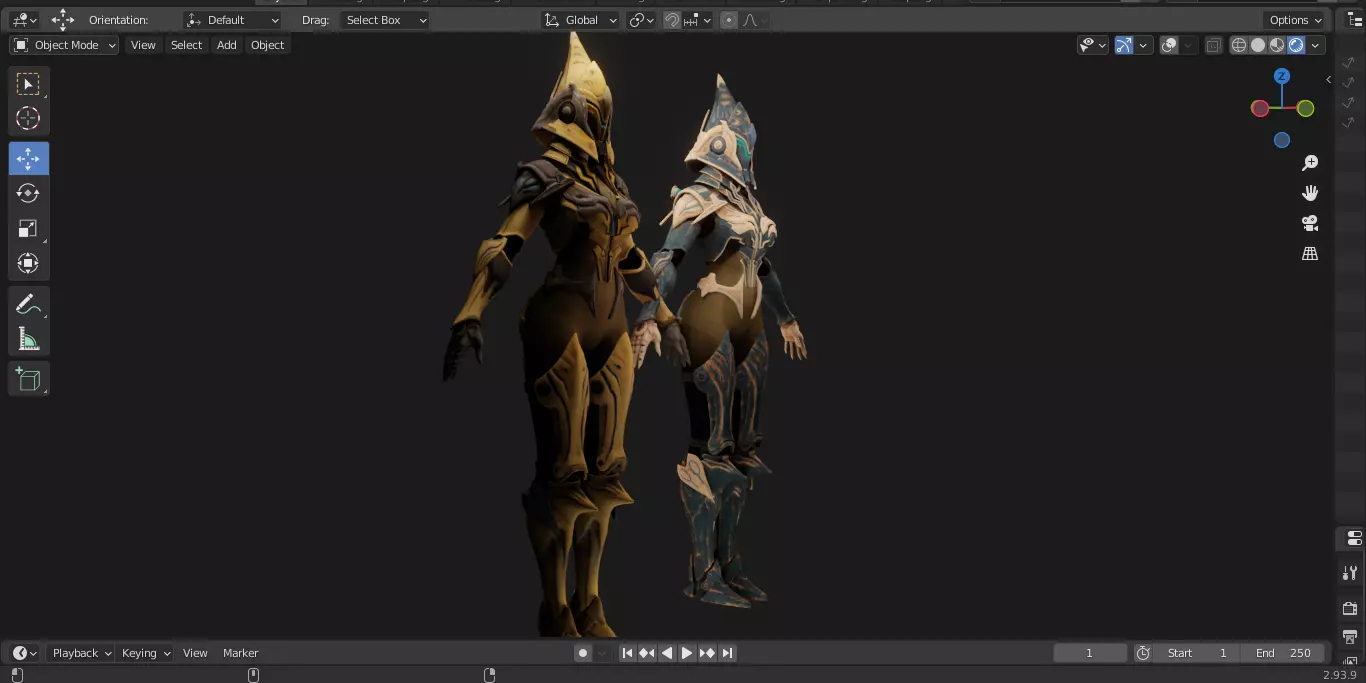This screenshot has height=683, width=1366.
Task: Select the Select Box tool
Action: [x=28, y=84]
